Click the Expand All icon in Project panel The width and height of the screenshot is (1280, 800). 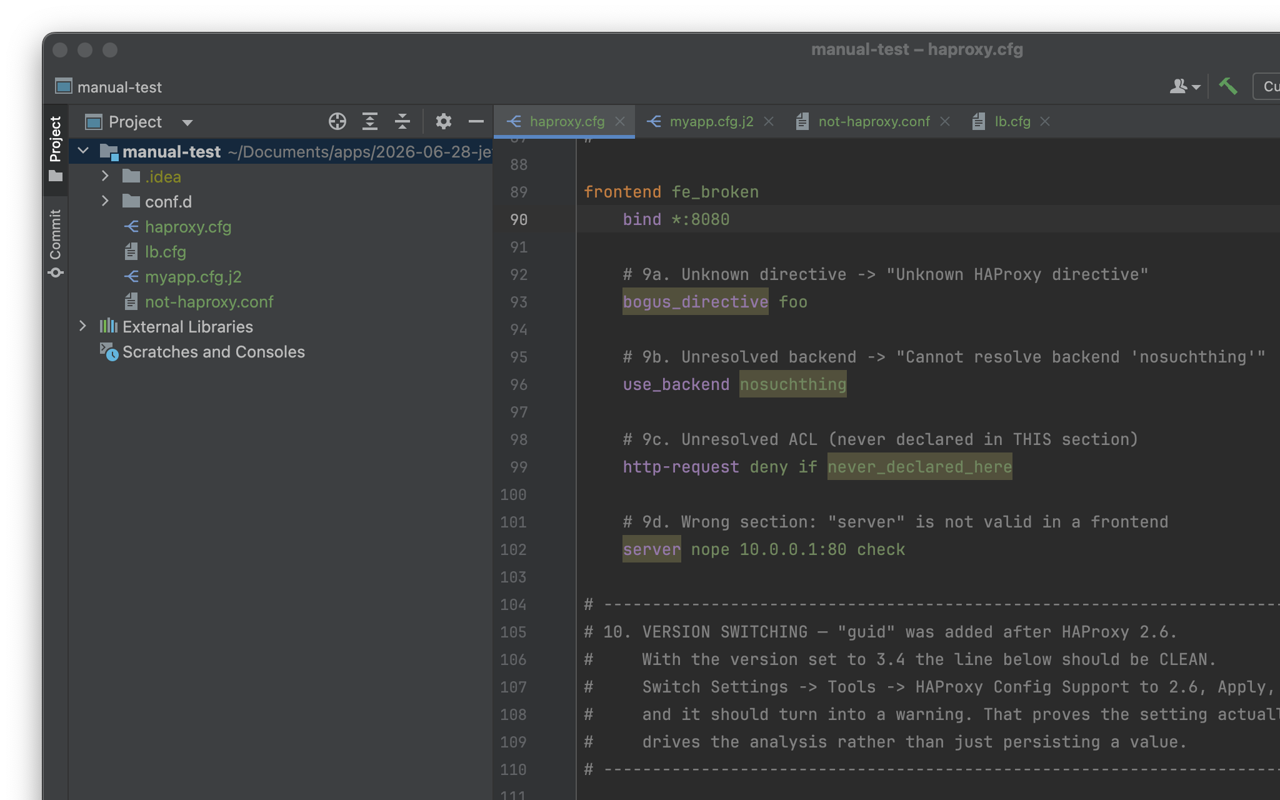[x=370, y=121]
